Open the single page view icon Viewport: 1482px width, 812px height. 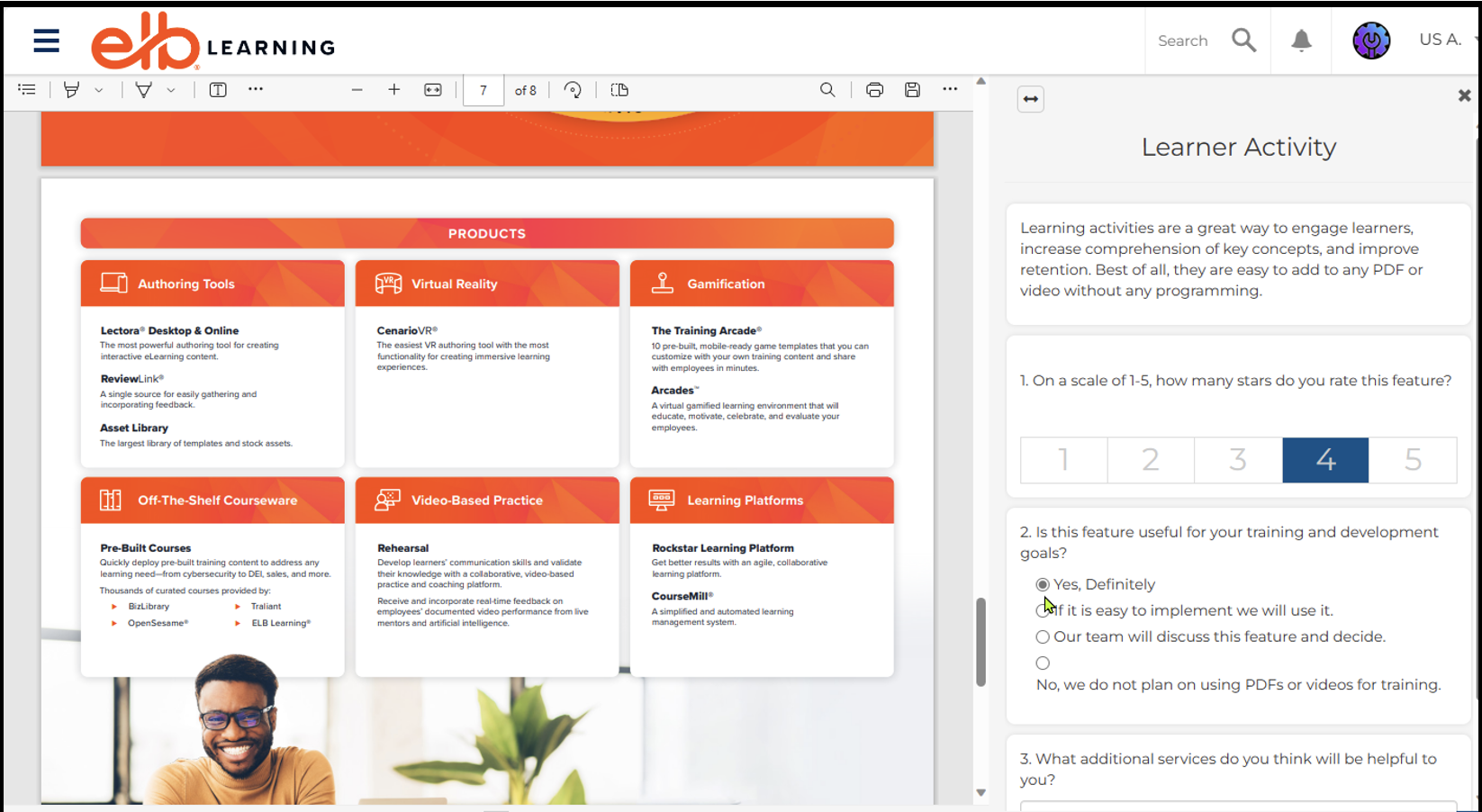(619, 89)
